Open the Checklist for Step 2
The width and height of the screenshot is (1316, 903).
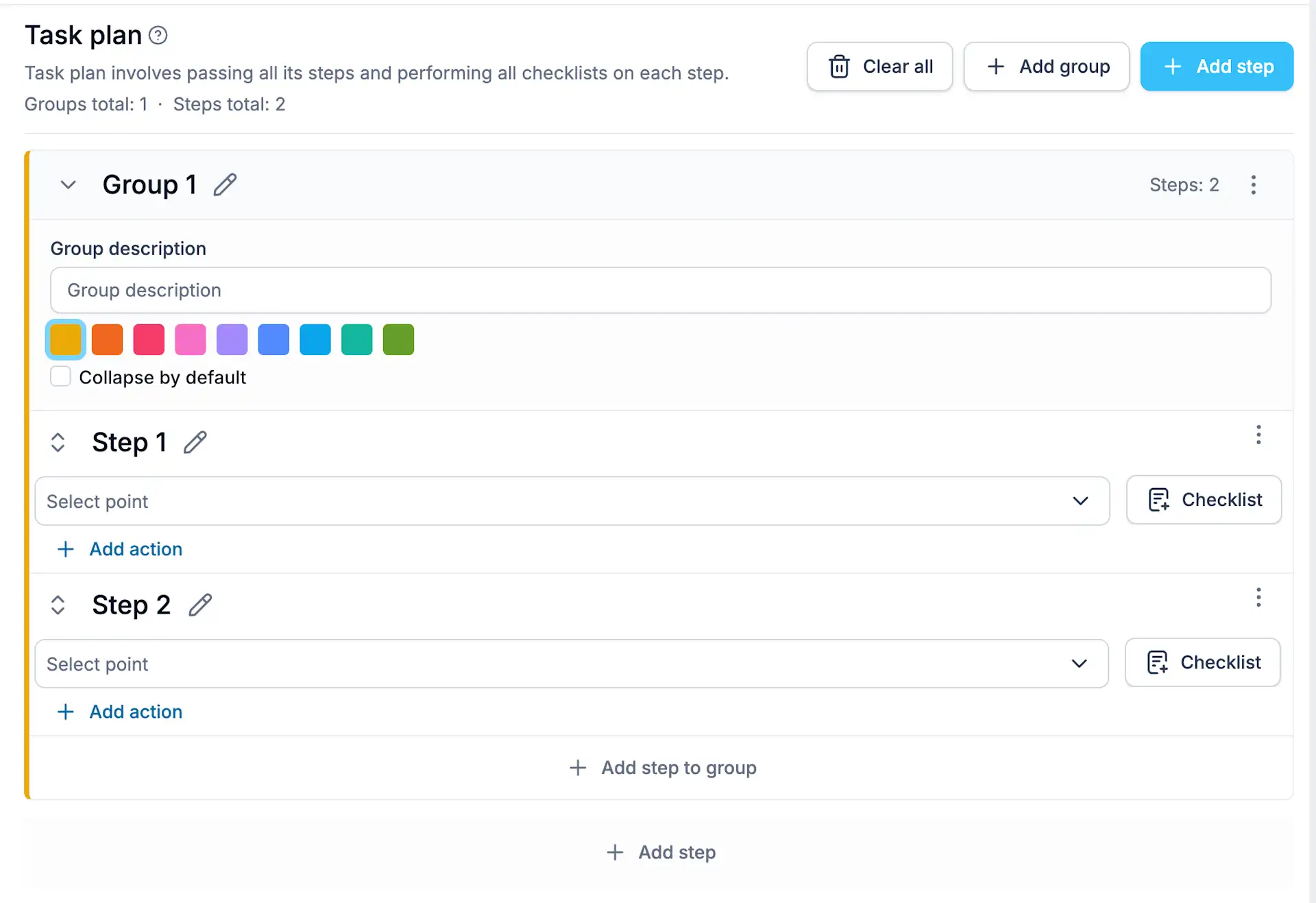click(x=1202, y=662)
